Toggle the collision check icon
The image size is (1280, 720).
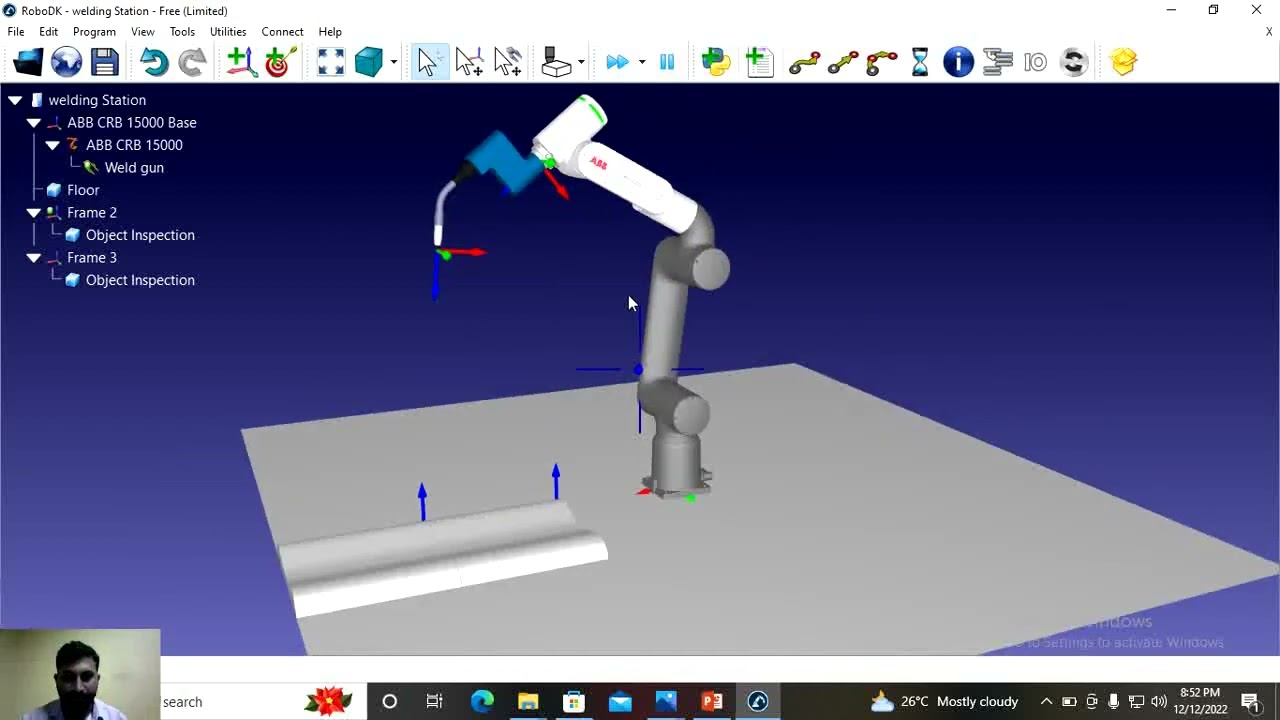click(x=556, y=62)
